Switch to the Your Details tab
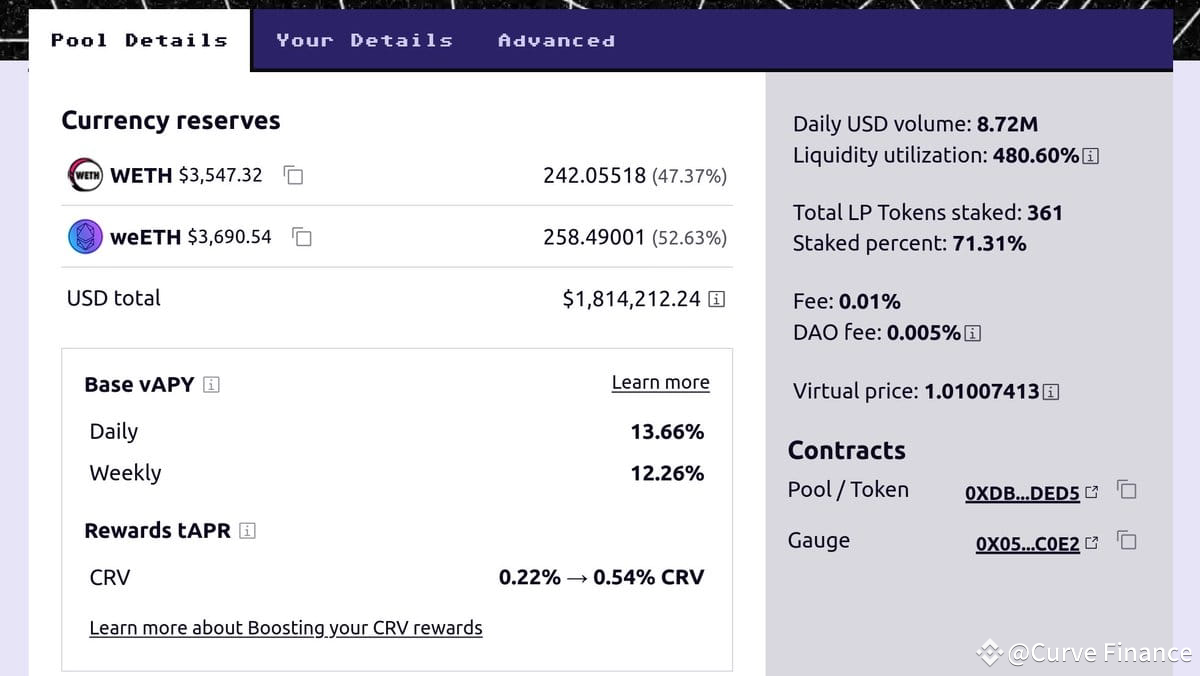Image resolution: width=1200 pixels, height=676 pixels. 365,40
